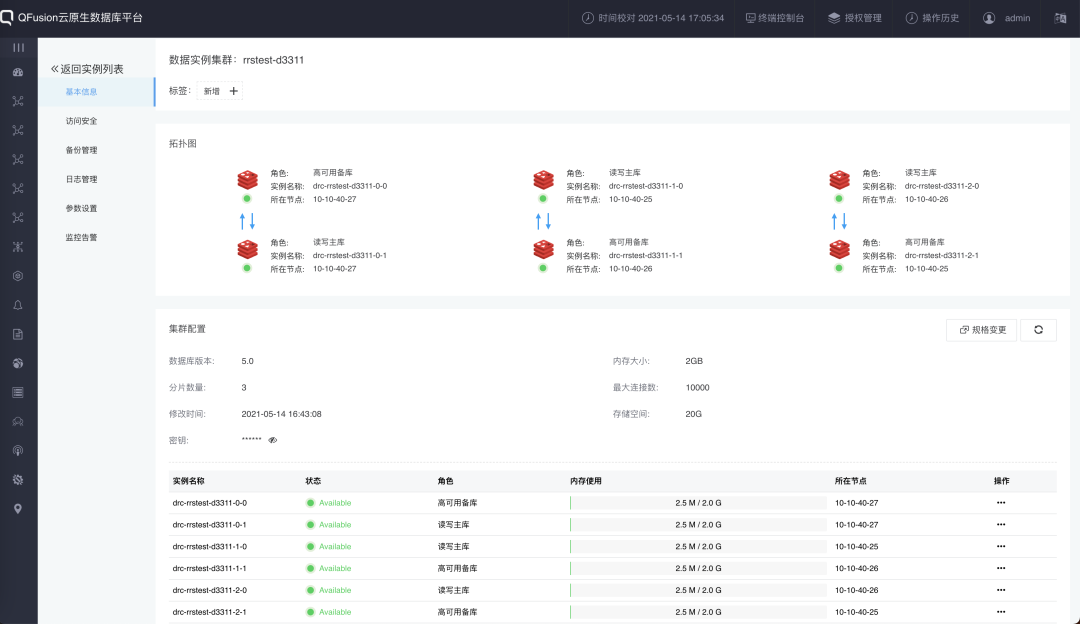Image resolution: width=1080 pixels, height=624 pixels.
Task: Open actions menu for drc-rrstest-d3311-2-0 row
Action: (x=1001, y=590)
